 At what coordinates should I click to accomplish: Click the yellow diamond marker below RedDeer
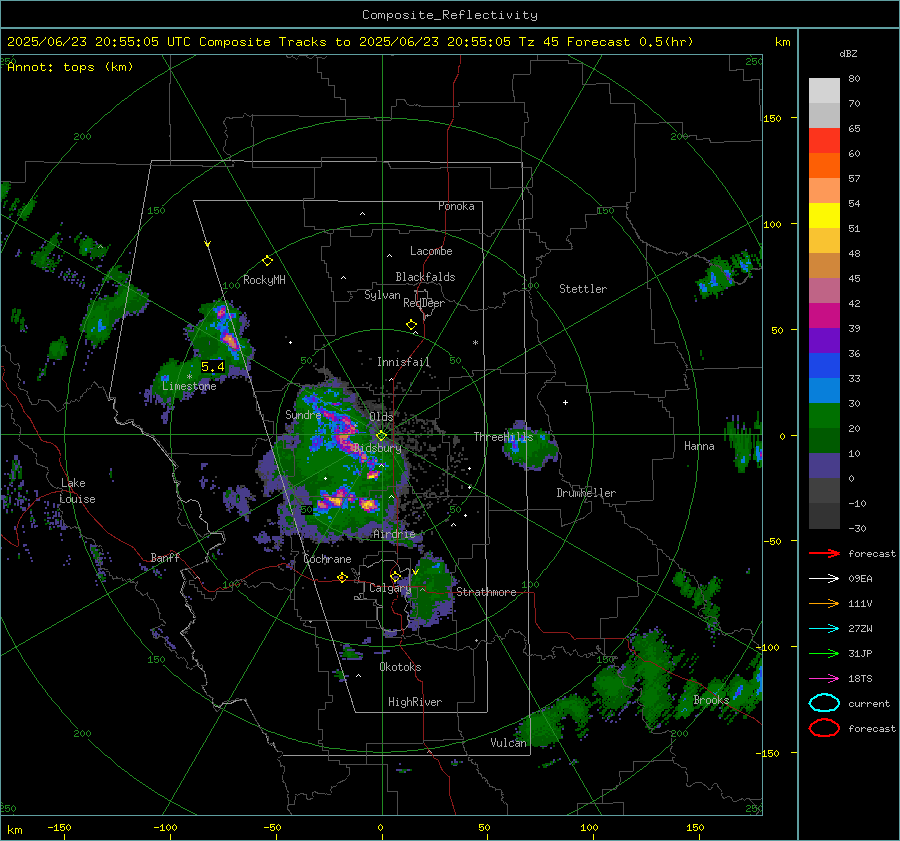click(411, 325)
